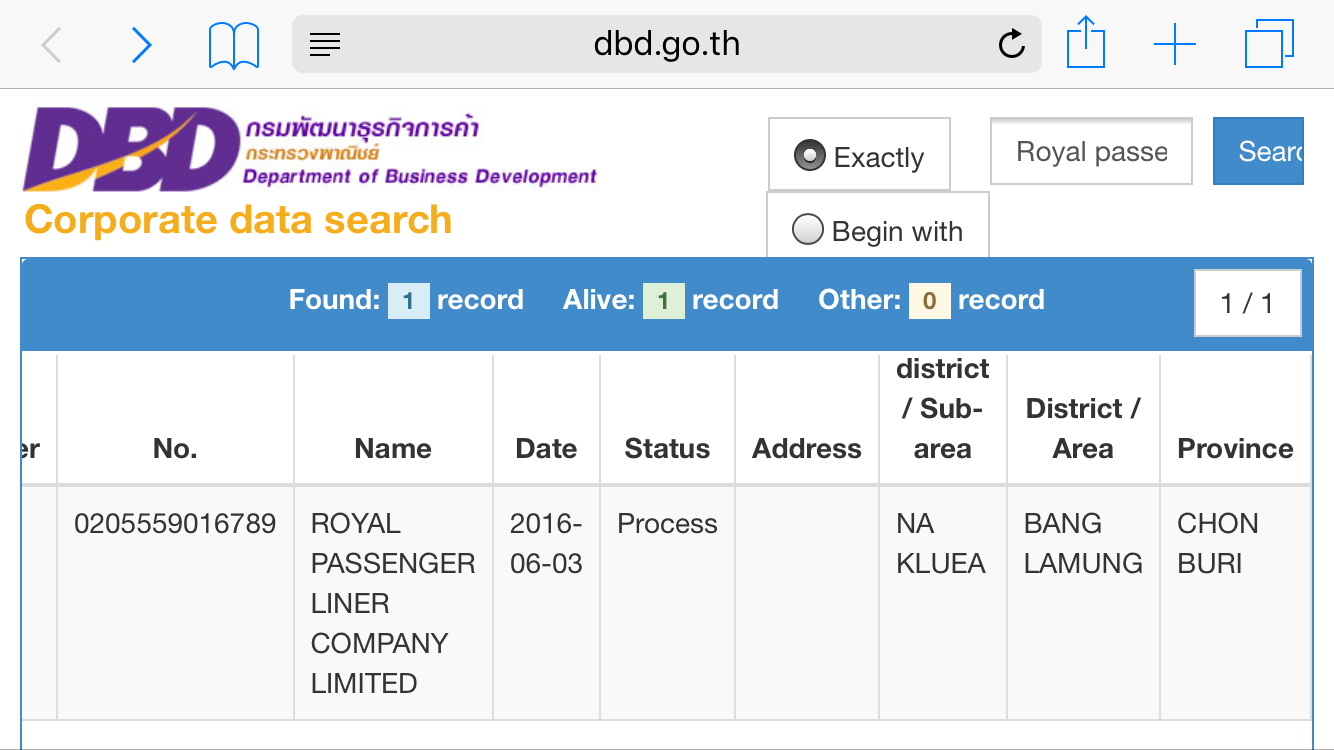Click the Province column header
This screenshot has width=1334, height=750.
click(x=1235, y=449)
